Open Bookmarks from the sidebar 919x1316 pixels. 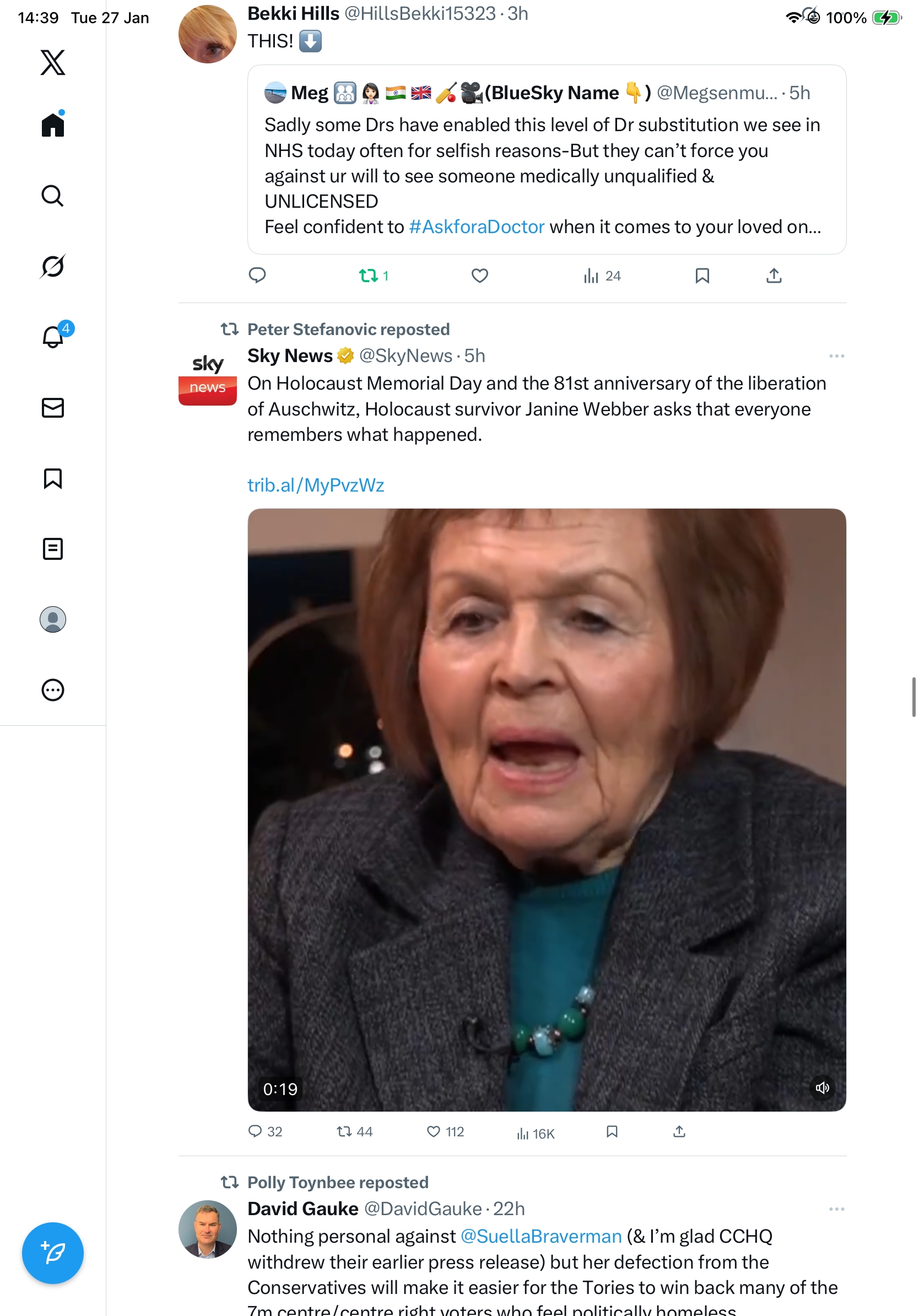point(53,478)
